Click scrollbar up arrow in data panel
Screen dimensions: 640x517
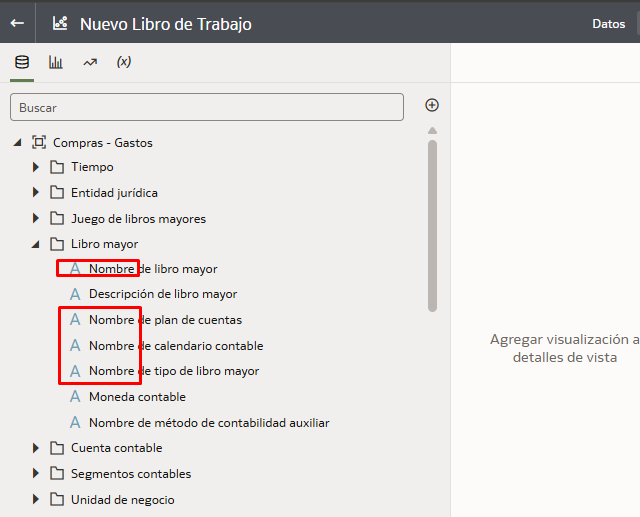pos(433,131)
